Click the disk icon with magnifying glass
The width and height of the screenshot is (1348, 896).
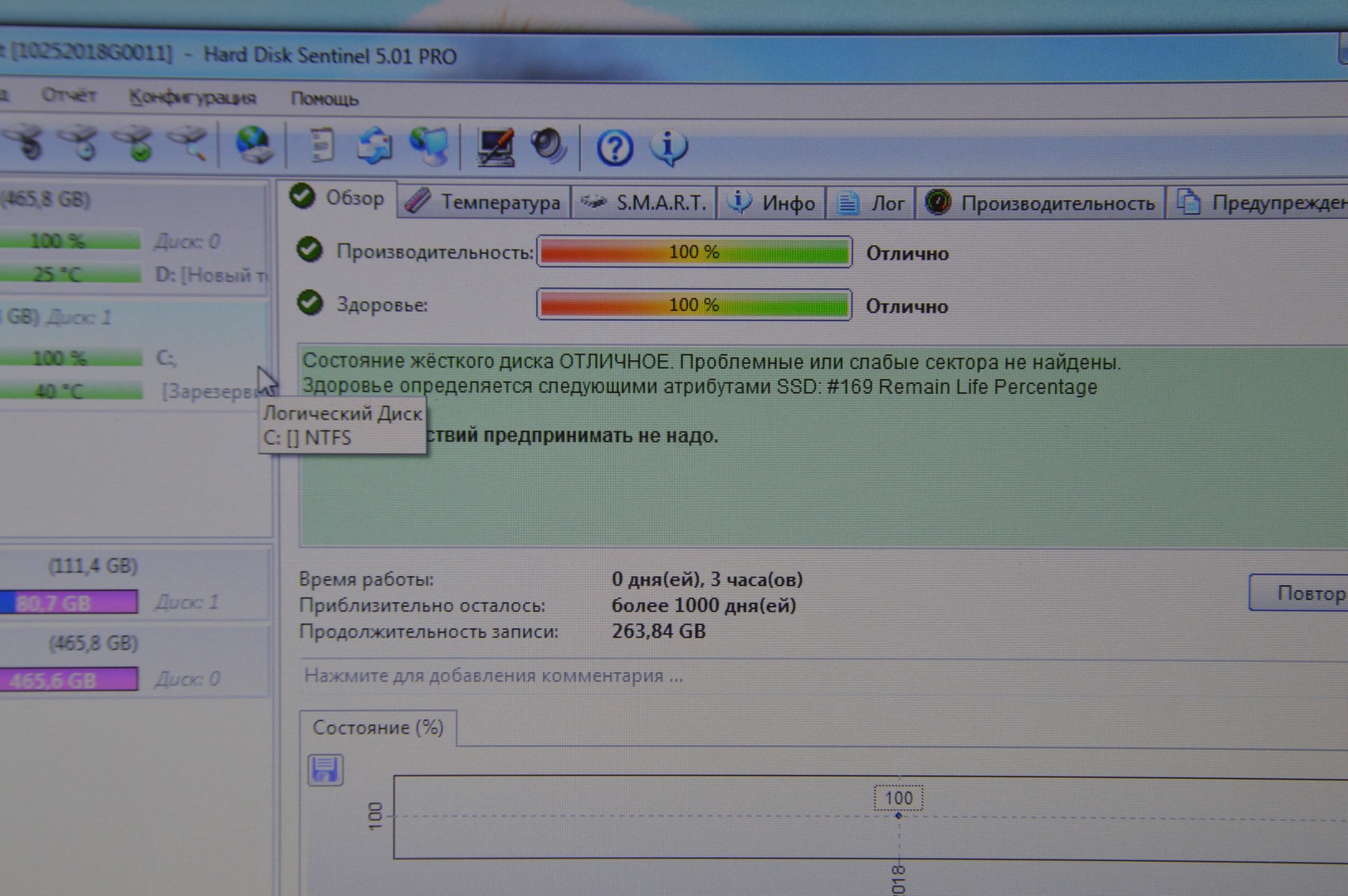188,144
